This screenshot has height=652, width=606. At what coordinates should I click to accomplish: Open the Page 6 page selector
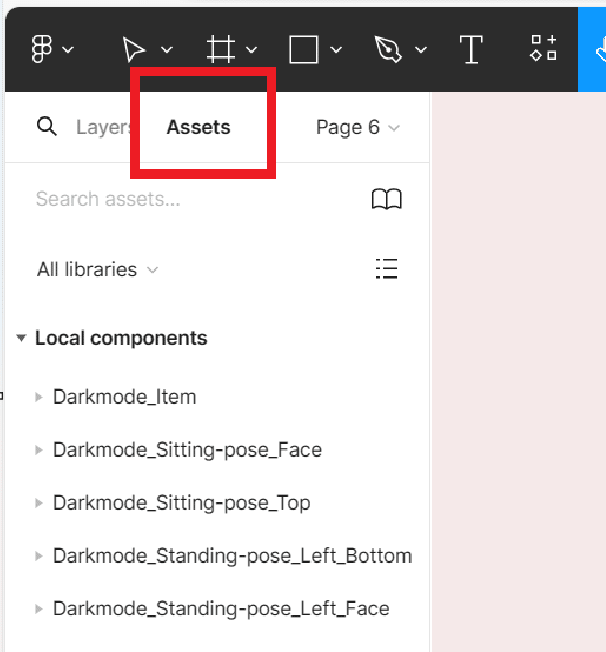(358, 127)
